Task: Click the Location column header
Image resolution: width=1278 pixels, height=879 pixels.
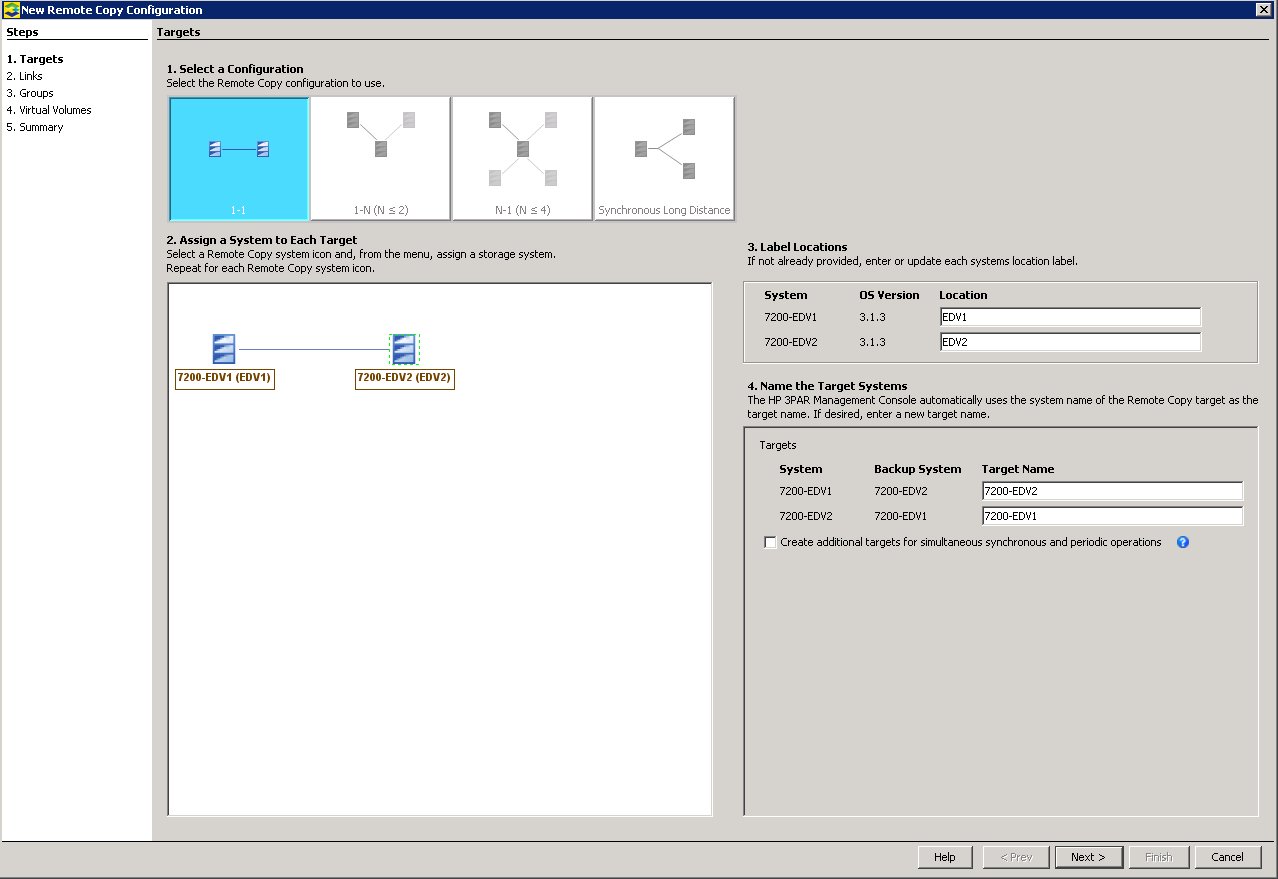Action: [x=963, y=295]
